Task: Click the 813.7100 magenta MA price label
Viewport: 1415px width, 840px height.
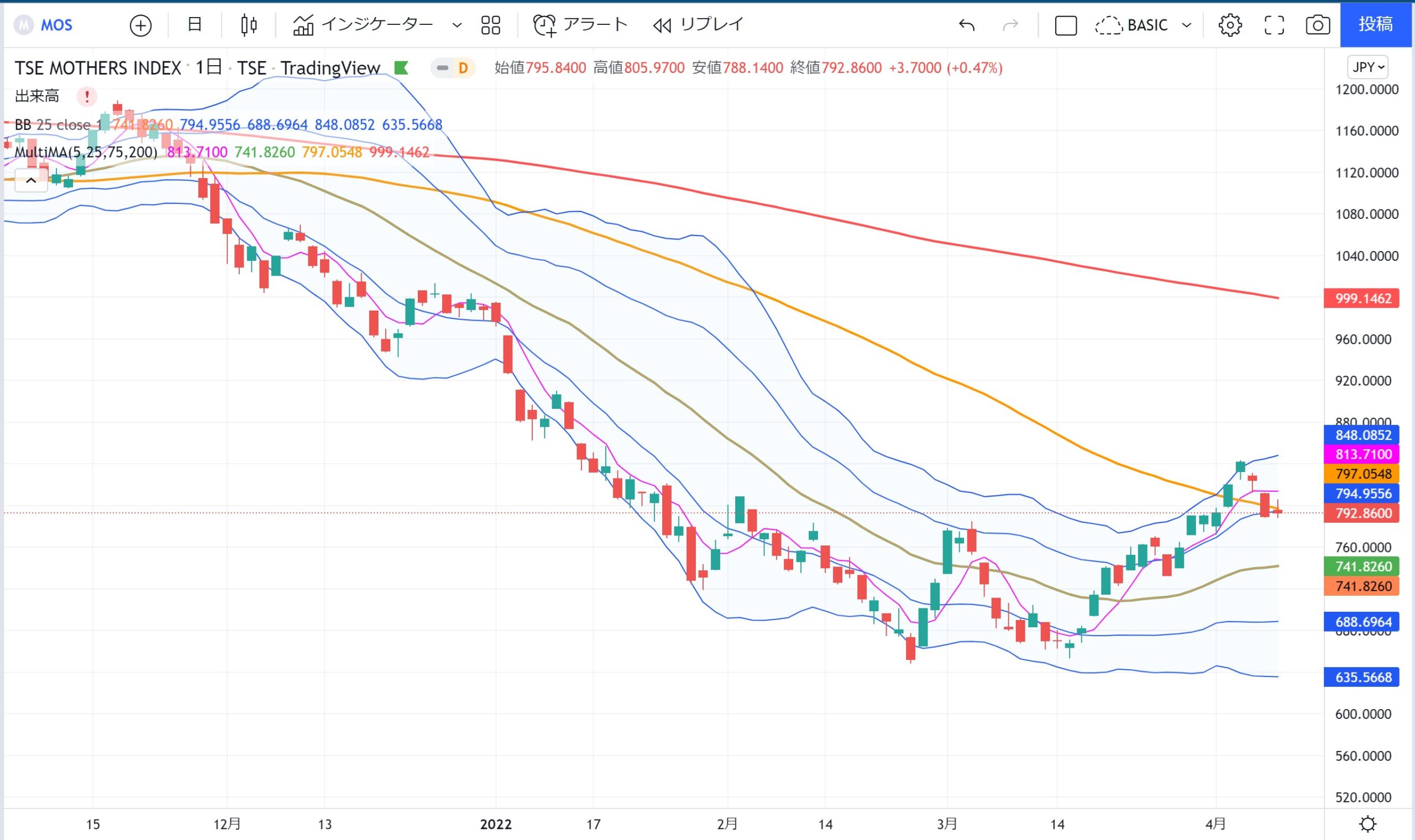Action: point(1361,454)
